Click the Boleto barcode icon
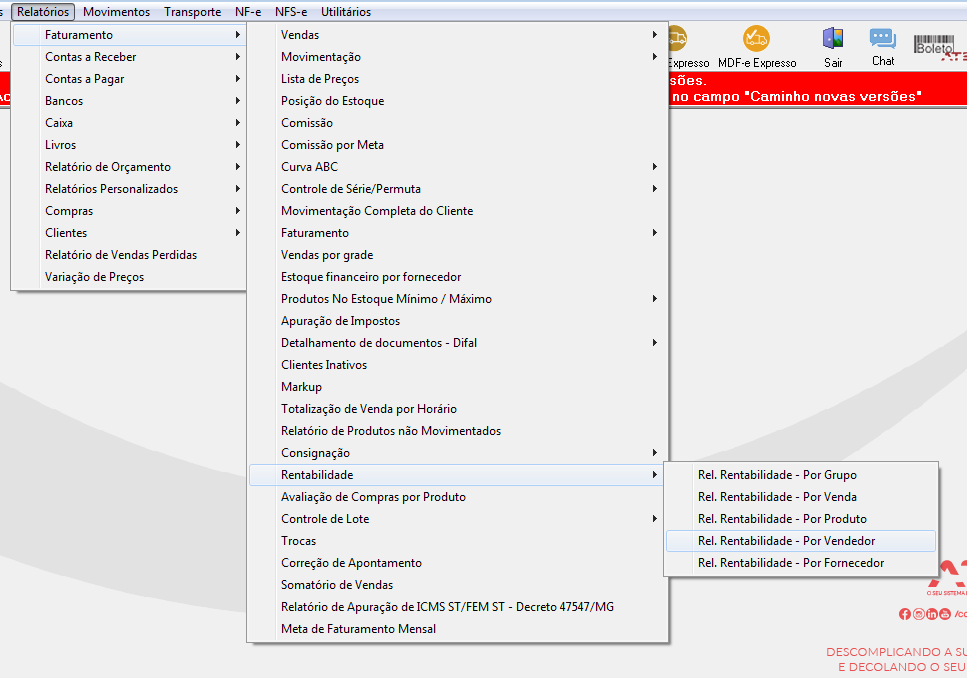 pyautogui.click(x=933, y=45)
